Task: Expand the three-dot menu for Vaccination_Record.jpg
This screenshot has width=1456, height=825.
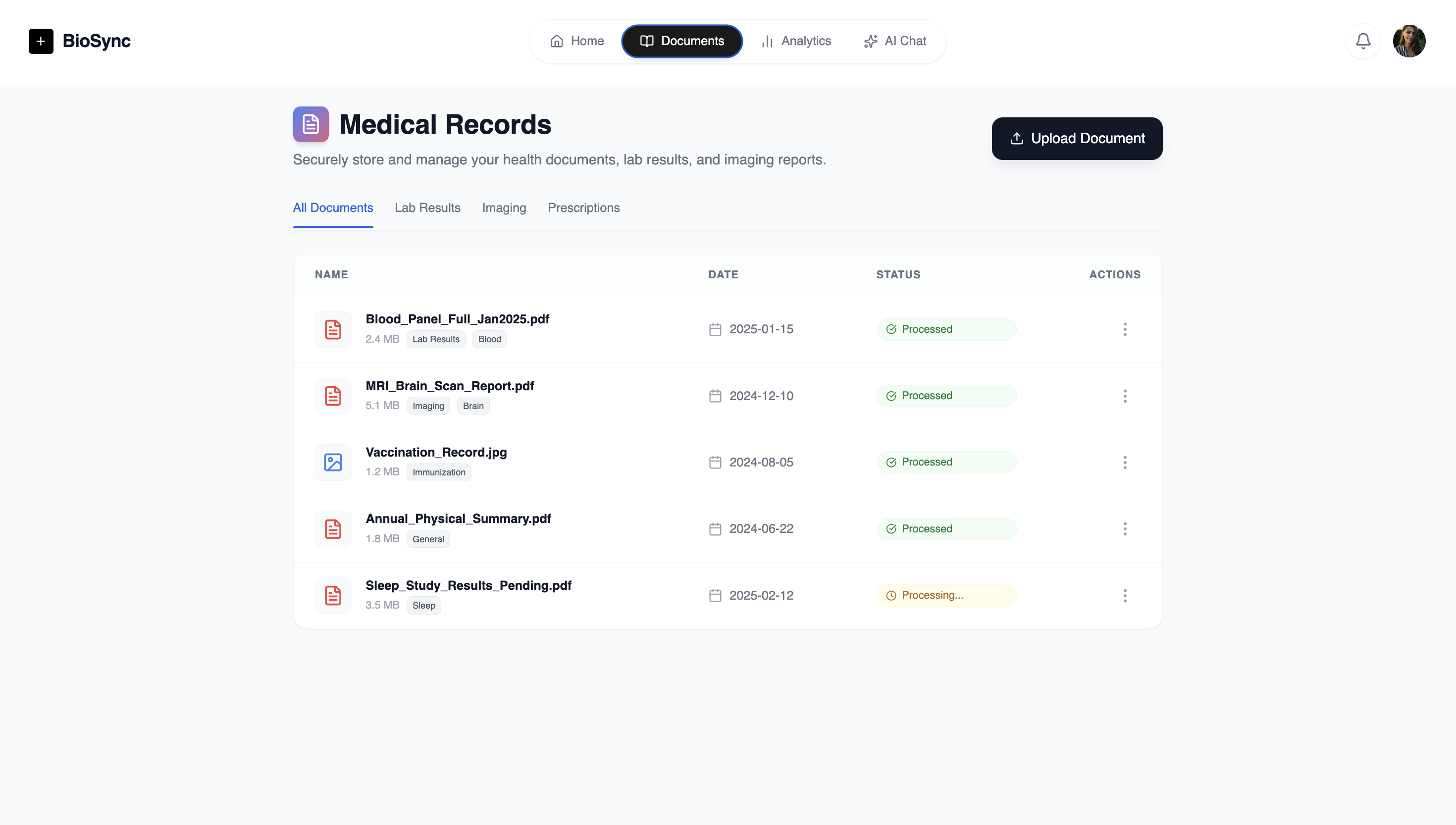Action: click(1125, 463)
